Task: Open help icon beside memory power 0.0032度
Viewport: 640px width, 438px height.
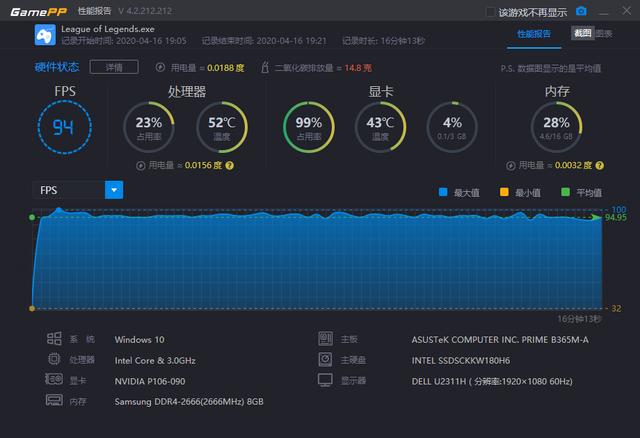Action: (x=599, y=165)
